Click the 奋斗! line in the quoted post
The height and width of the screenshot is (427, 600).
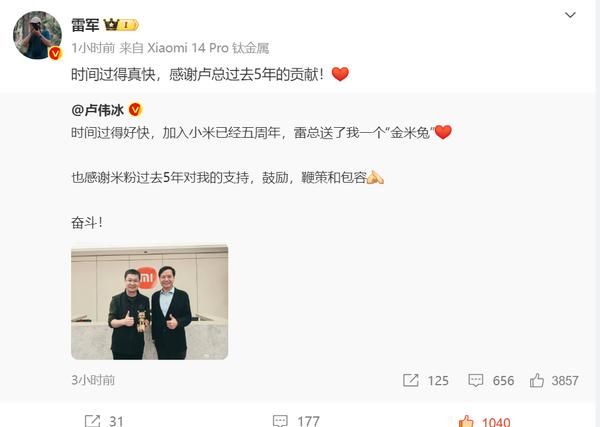[x=87, y=222]
